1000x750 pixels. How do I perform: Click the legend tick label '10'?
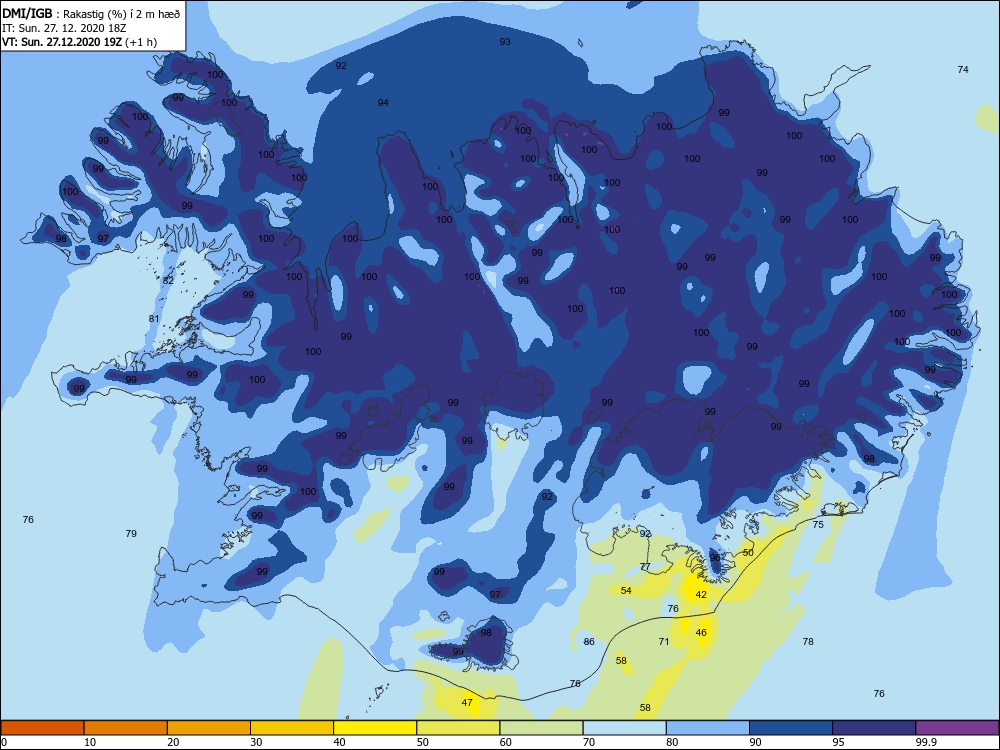90,742
